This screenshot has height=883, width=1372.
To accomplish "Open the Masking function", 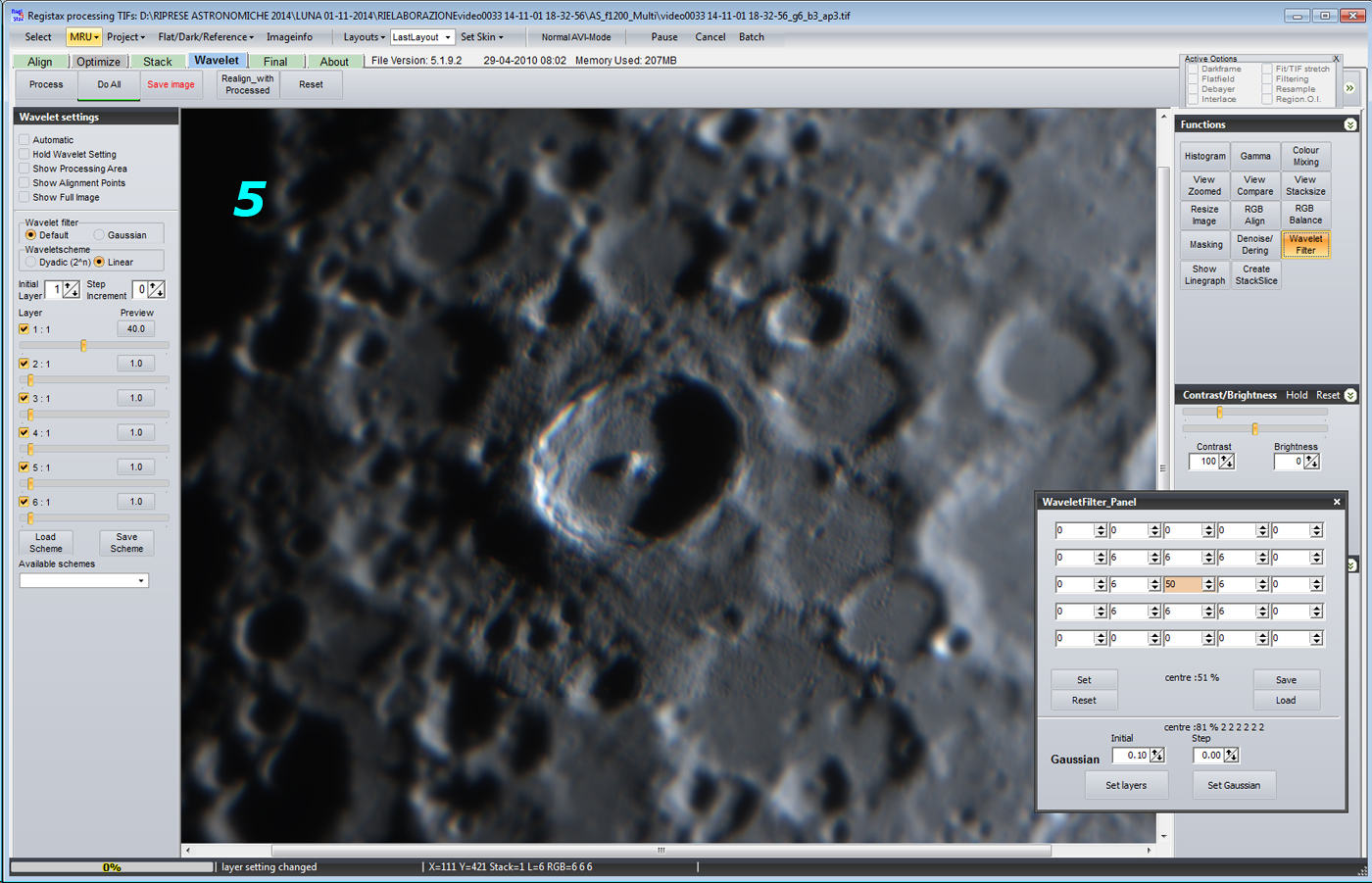I will click(1204, 245).
